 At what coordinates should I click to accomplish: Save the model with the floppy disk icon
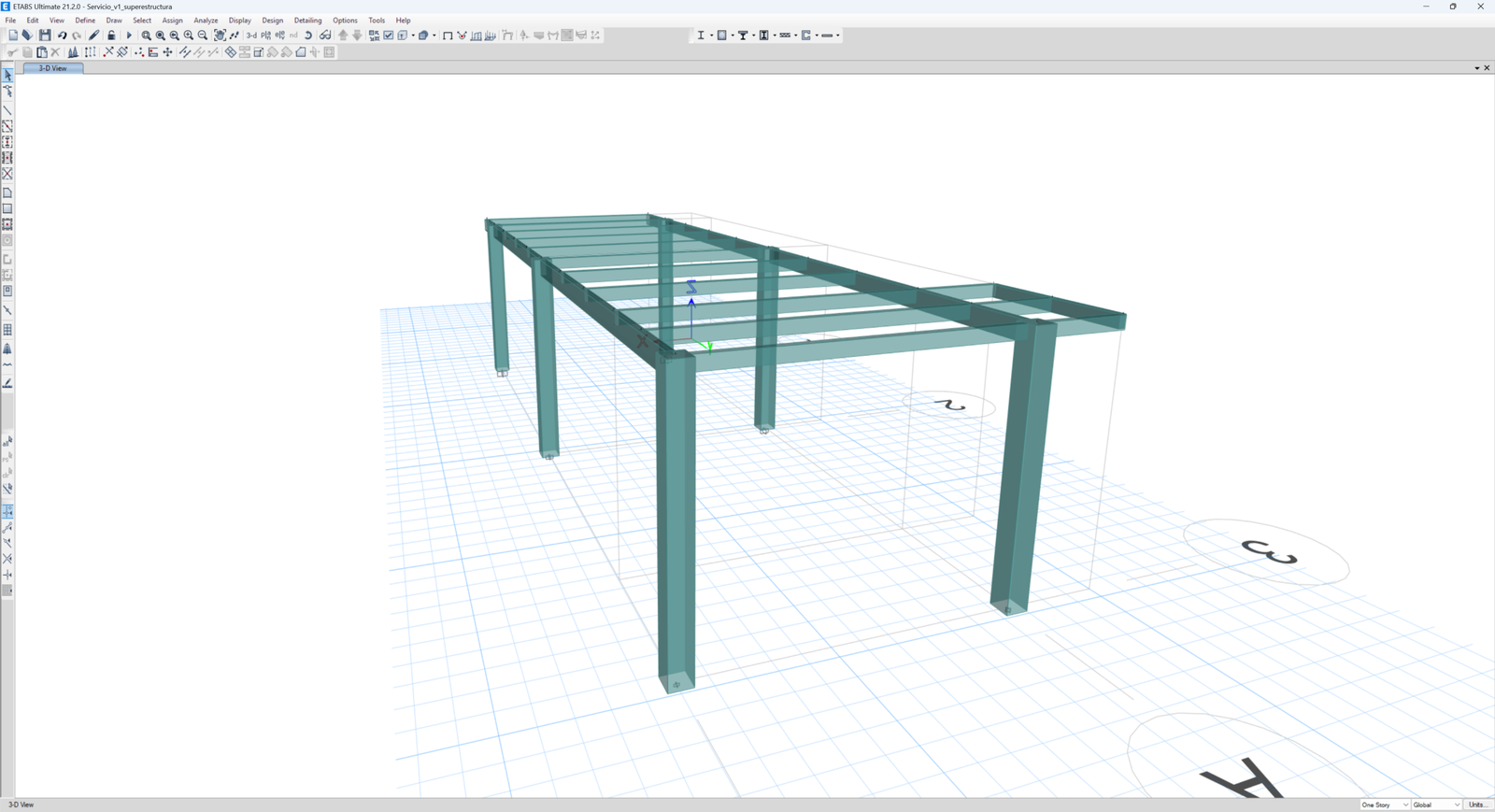pos(45,36)
